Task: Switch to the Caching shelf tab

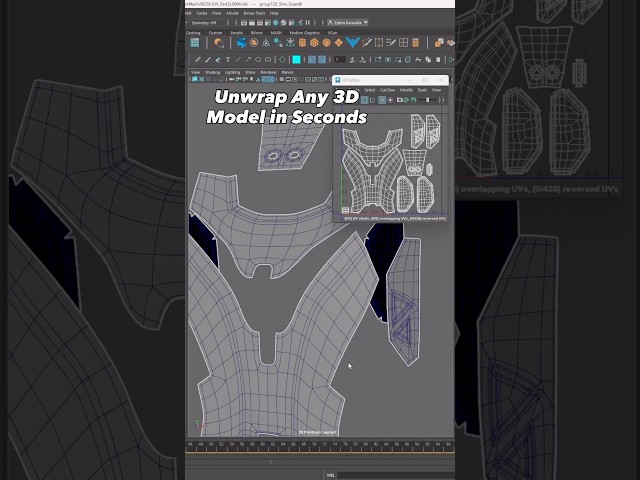Action: click(x=193, y=33)
